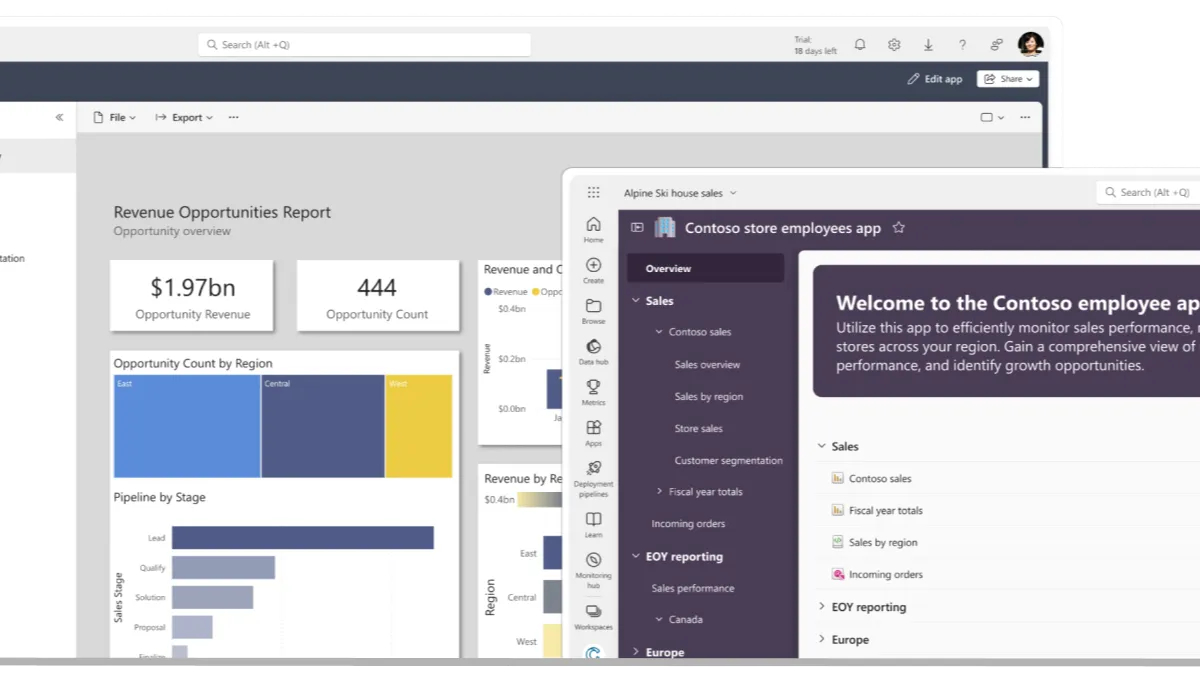Open Workspaces in the sidebar

(x=593, y=617)
